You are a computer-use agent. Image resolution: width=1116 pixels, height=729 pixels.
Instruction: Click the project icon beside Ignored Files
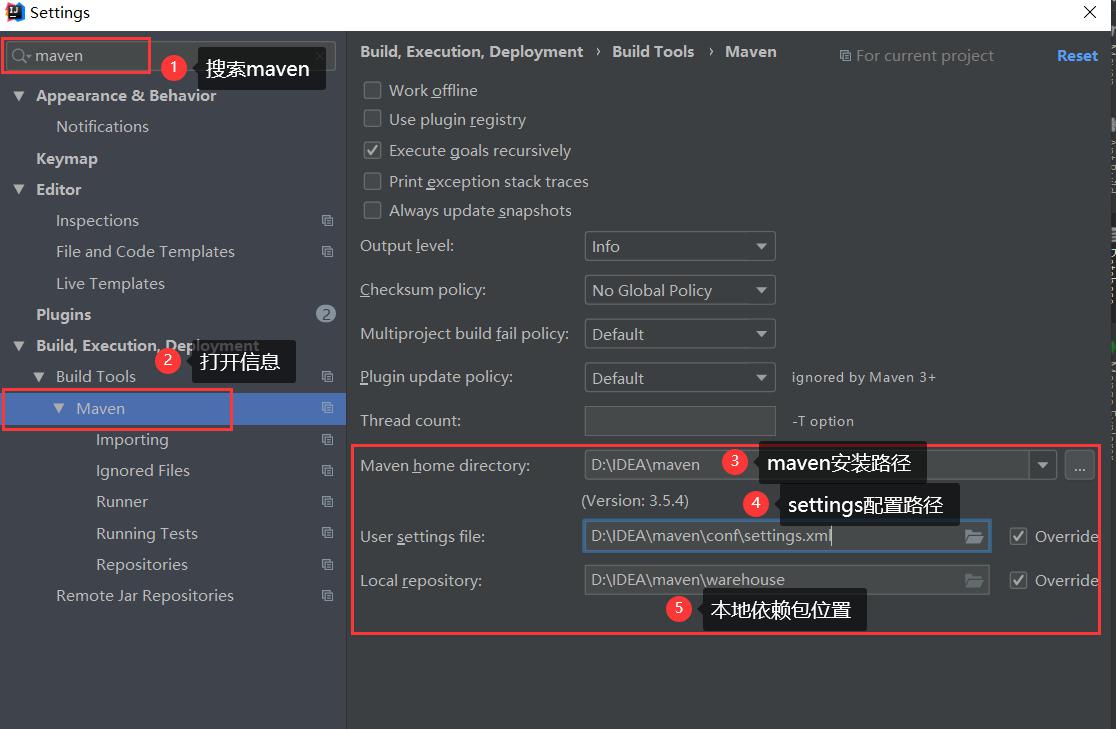pyautogui.click(x=327, y=471)
